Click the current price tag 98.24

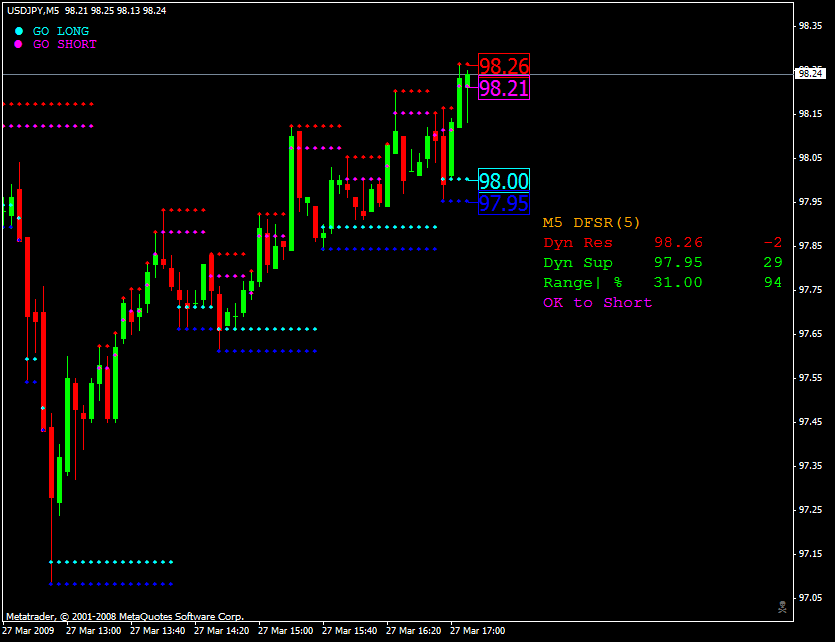(x=811, y=73)
